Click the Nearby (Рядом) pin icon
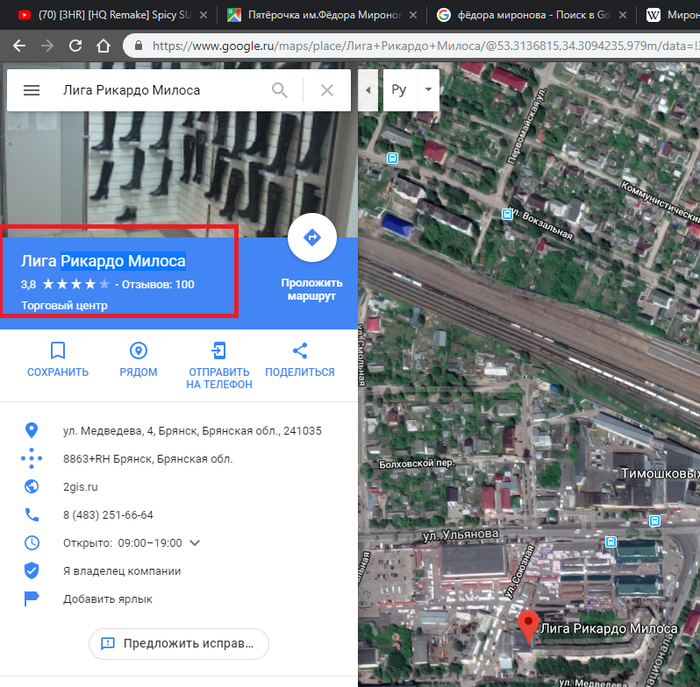700x687 pixels. 138,351
